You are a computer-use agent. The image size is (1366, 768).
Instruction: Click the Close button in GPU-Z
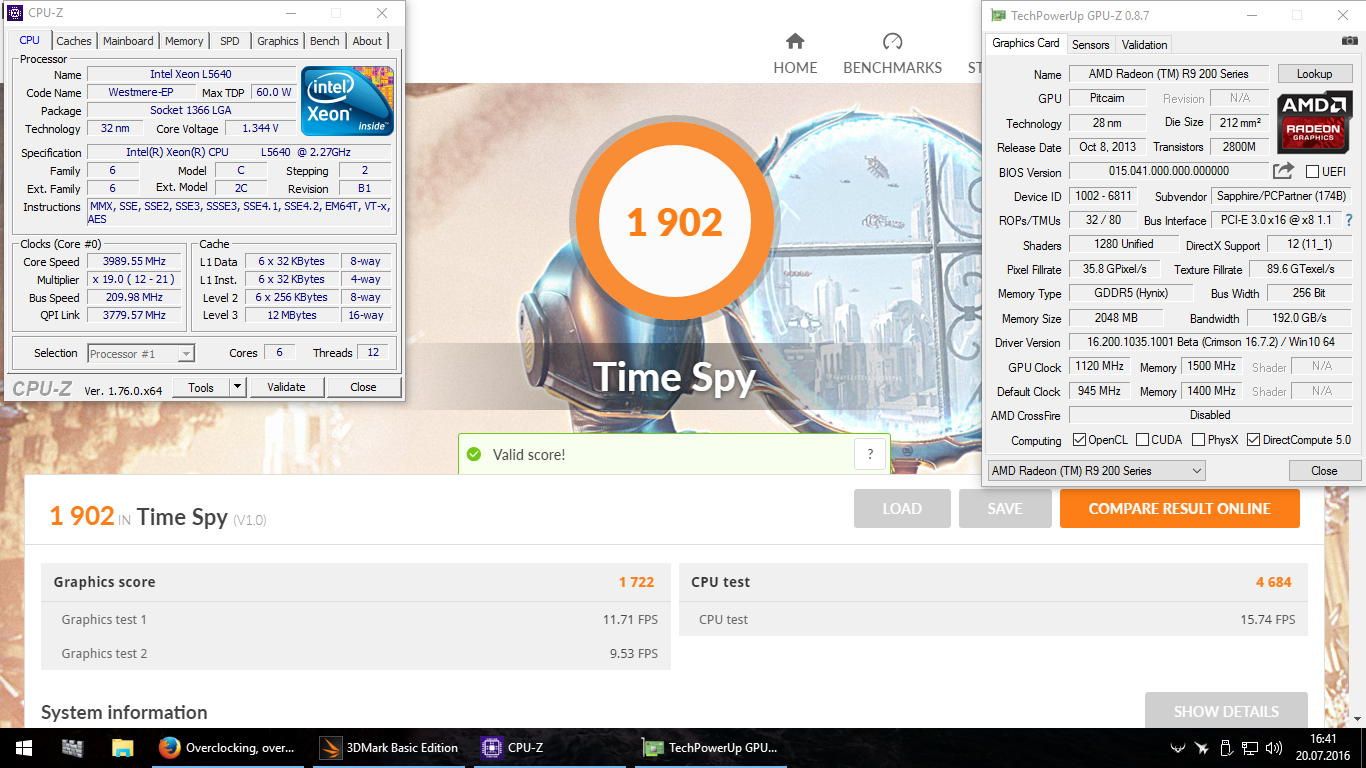1324,470
